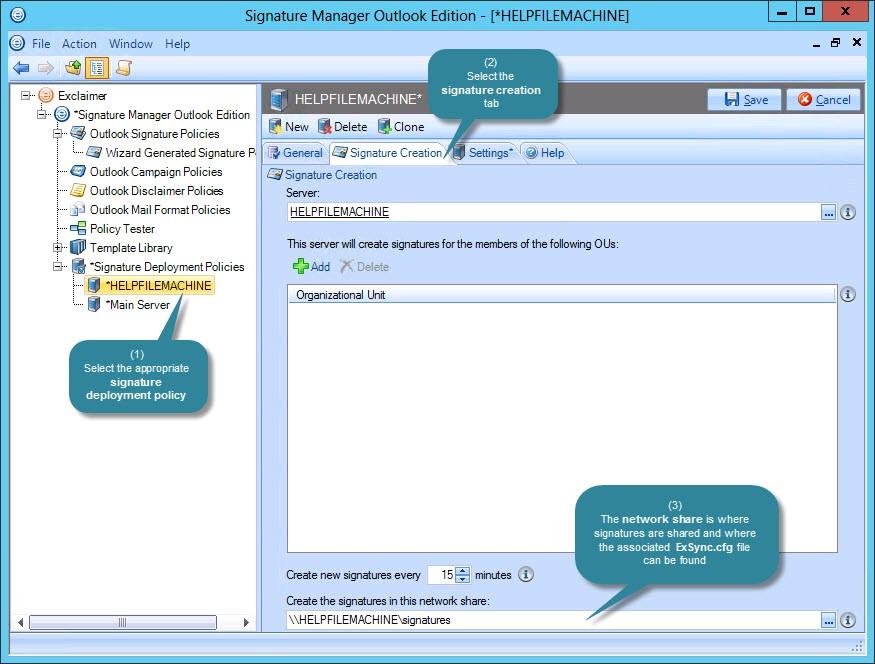
Task: Show info for Organizational Unit list
Action: [x=848, y=294]
